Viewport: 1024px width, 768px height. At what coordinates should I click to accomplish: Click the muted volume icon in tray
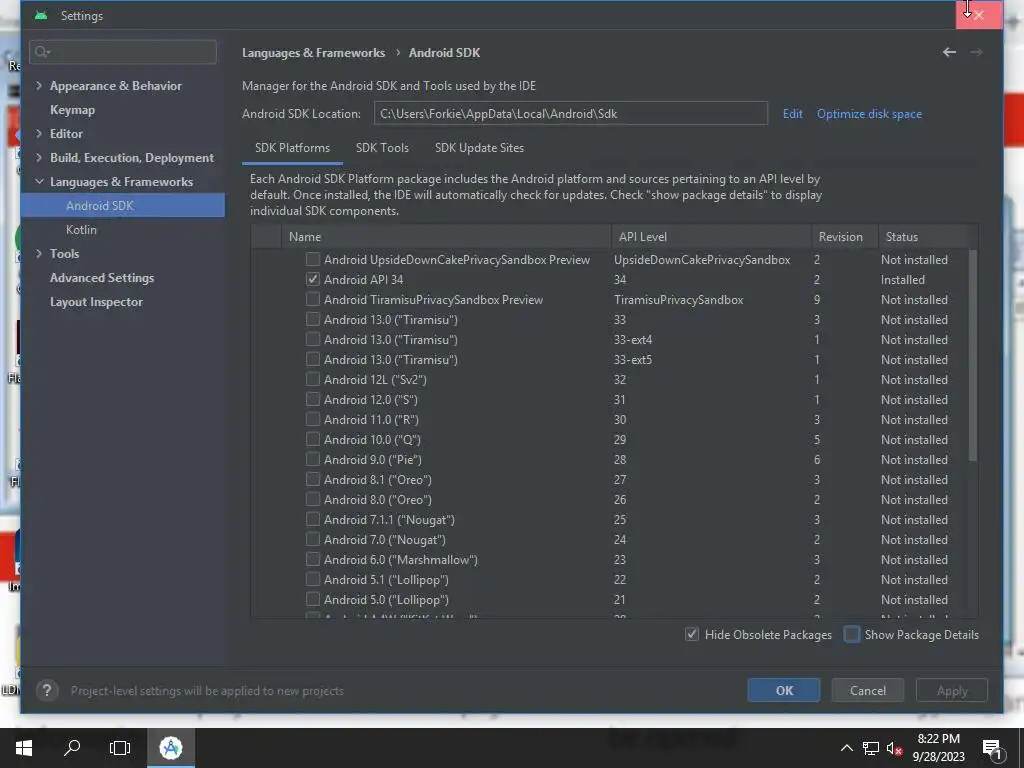(x=895, y=748)
